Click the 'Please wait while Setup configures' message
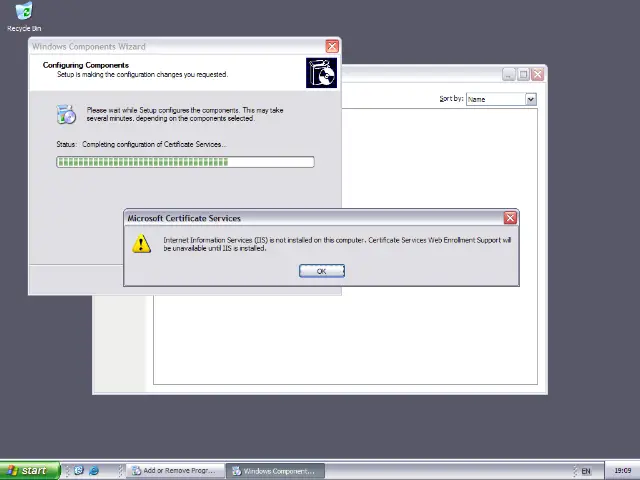 point(184,114)
